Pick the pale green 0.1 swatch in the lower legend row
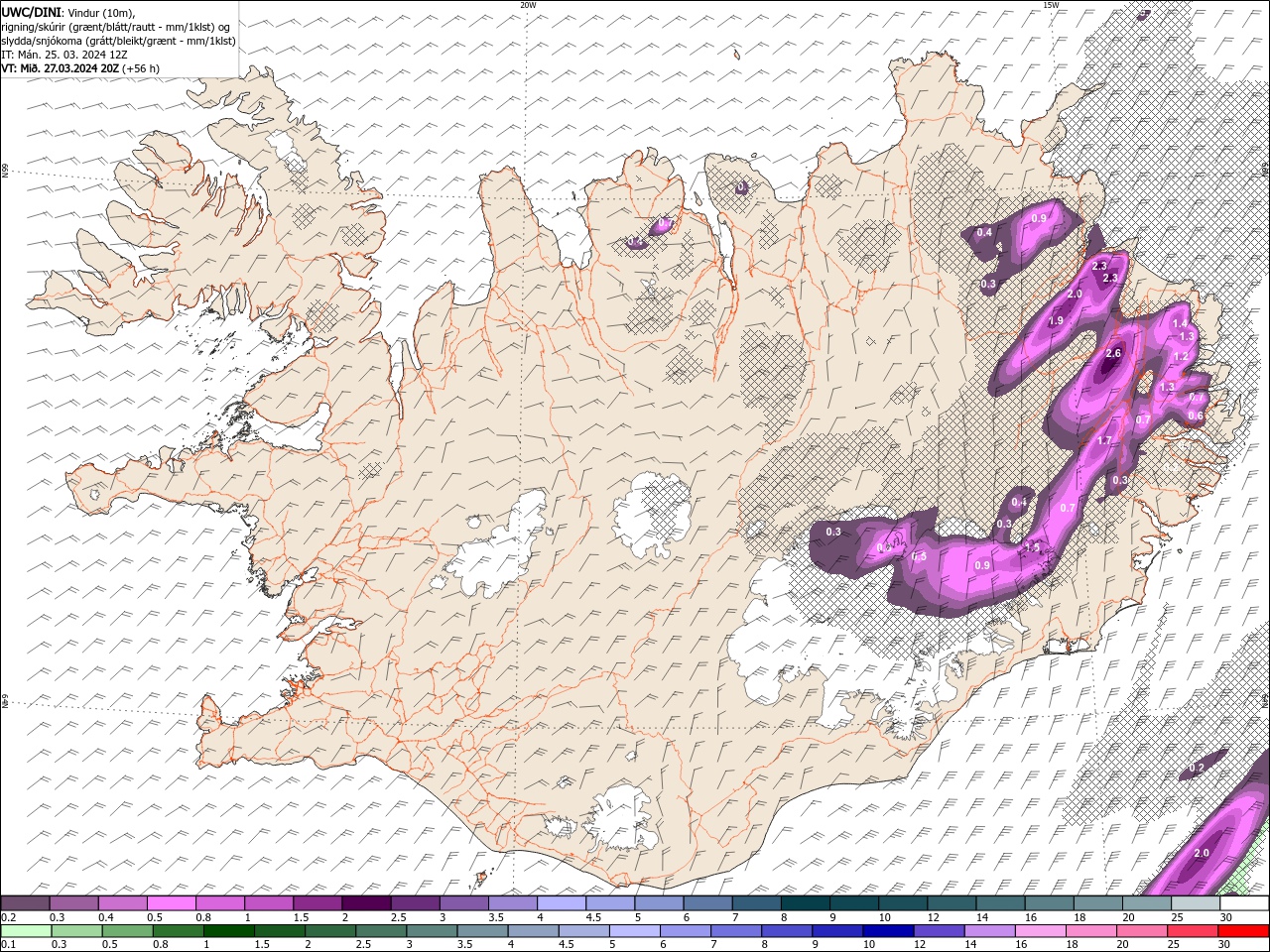This screenshot has width=1270, height=952. click(x=26, y=931)
